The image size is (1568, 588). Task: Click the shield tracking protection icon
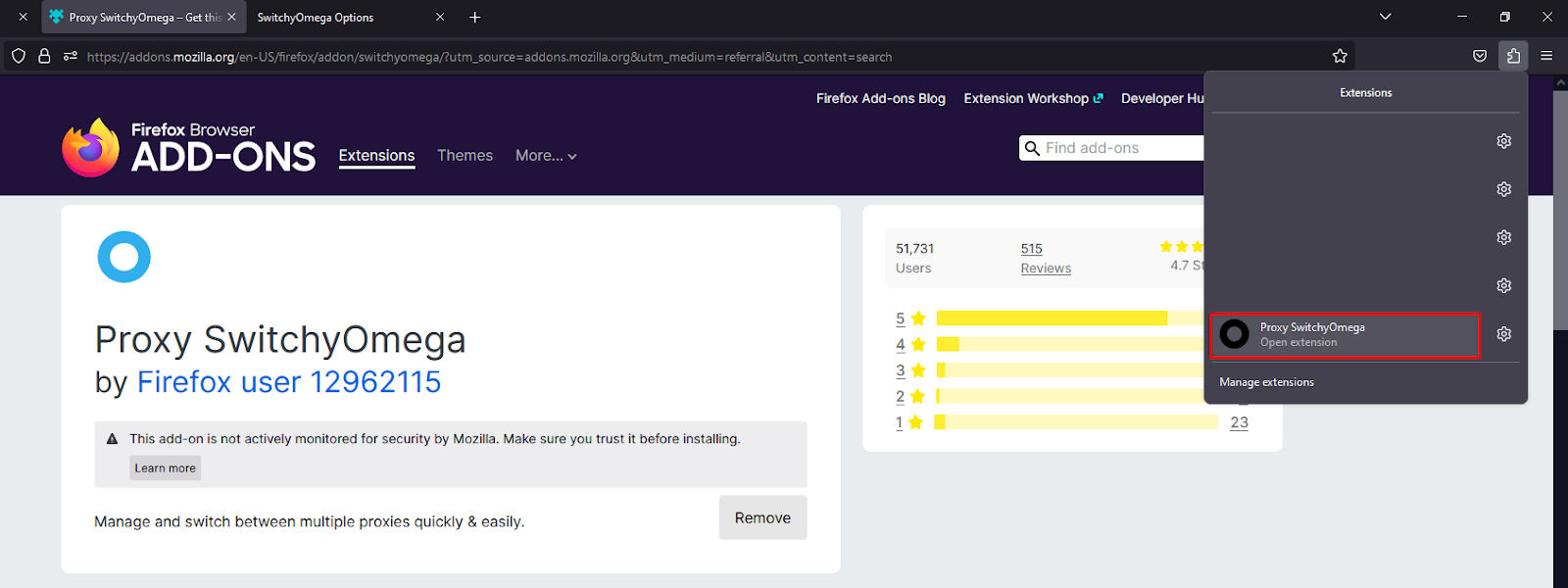19,56
